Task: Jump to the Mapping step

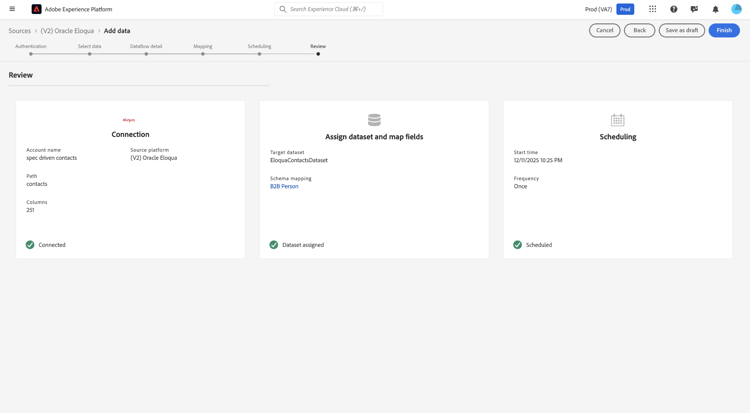Action: pyautogui.click(x=203, y=54)
